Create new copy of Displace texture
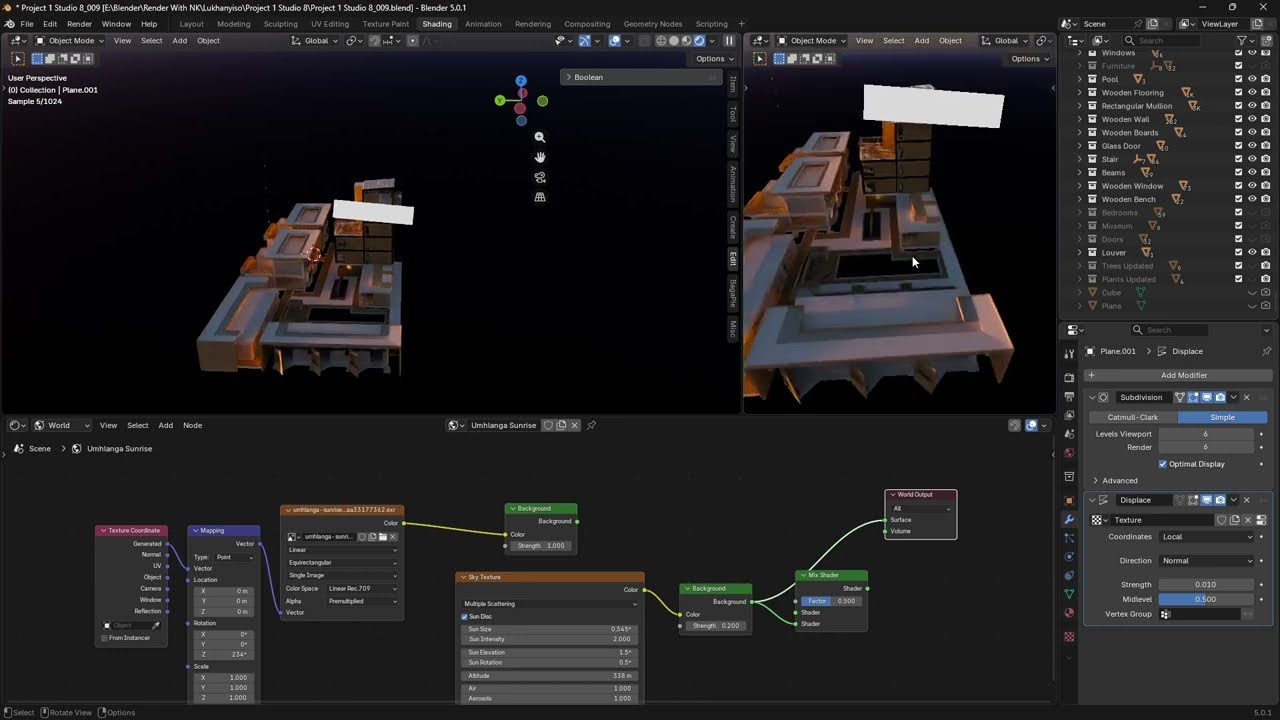 point(1234,520)
